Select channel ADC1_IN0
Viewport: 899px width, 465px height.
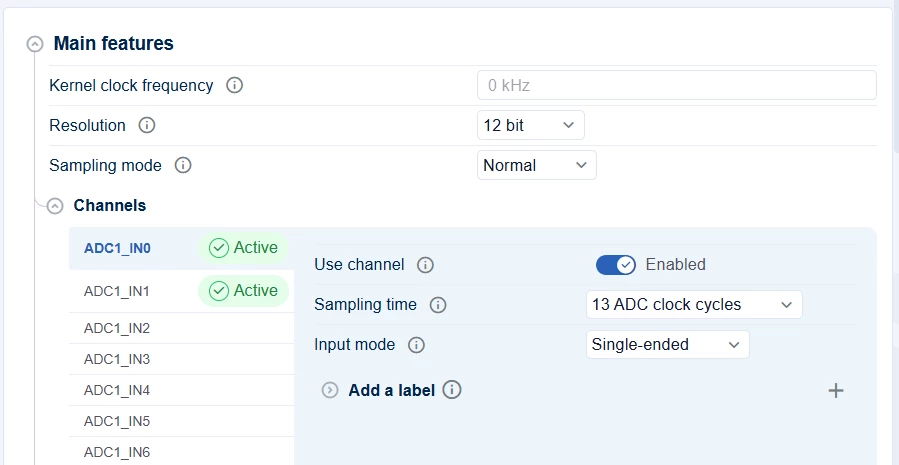181,248
